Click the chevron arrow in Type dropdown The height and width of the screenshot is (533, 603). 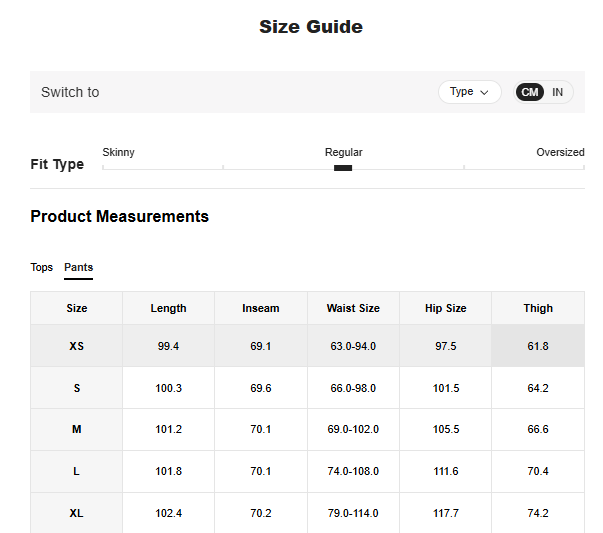(485, 92)
